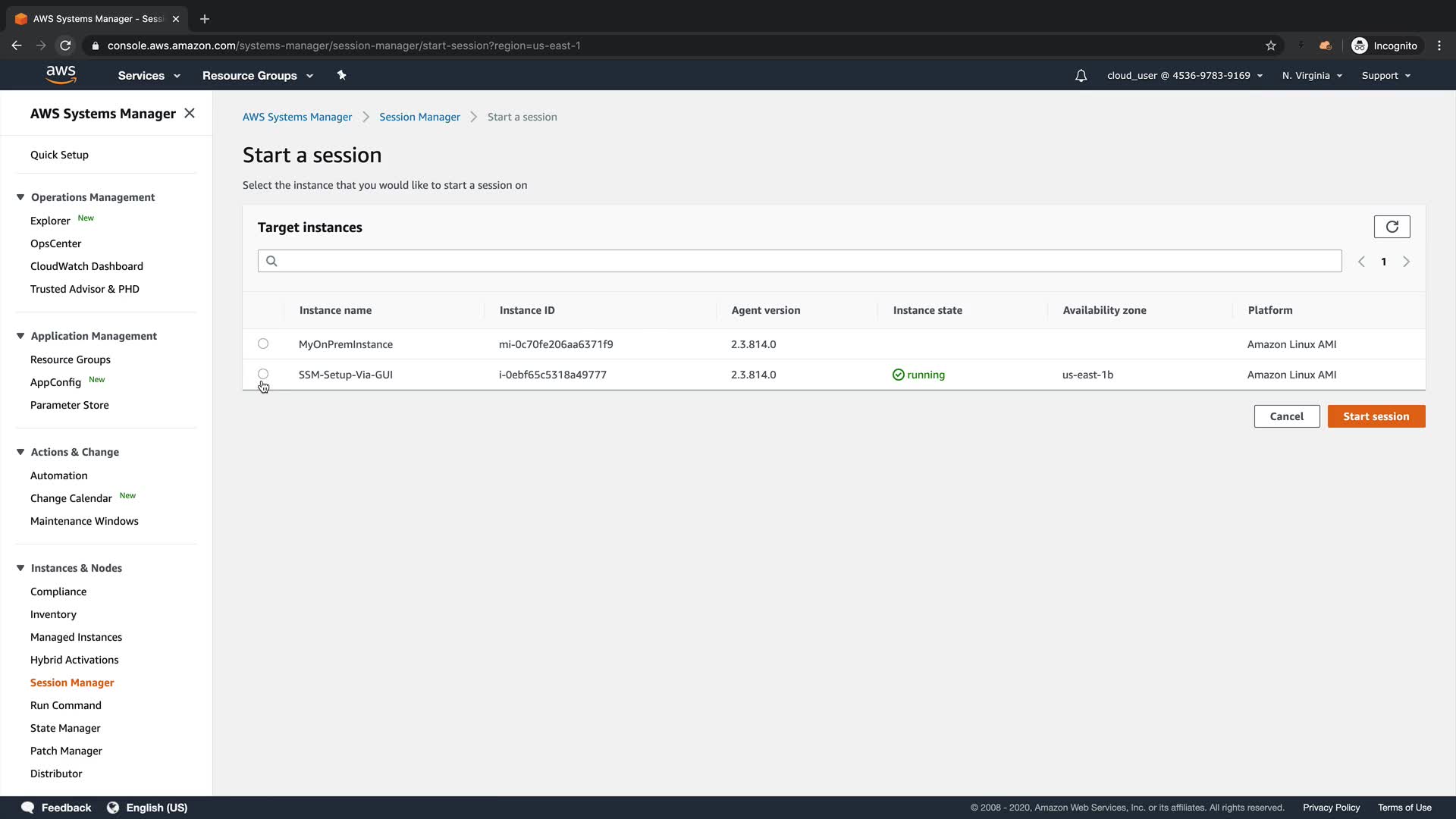Collapse the Operations Management section
The image size is (1456, 819).
20,197
